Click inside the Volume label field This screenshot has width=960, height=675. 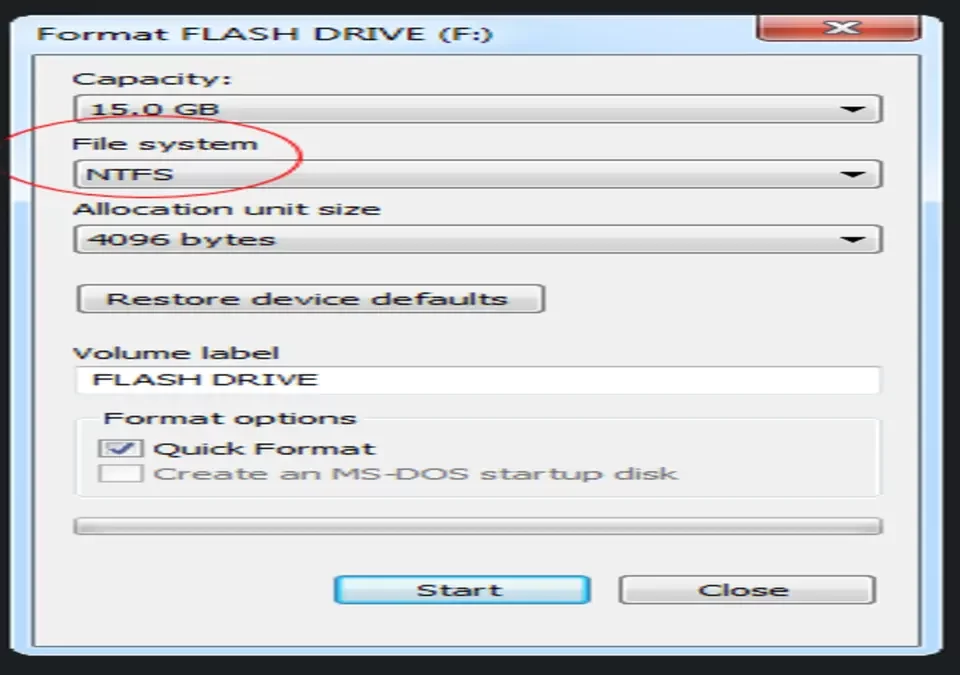tap(478, 380)
